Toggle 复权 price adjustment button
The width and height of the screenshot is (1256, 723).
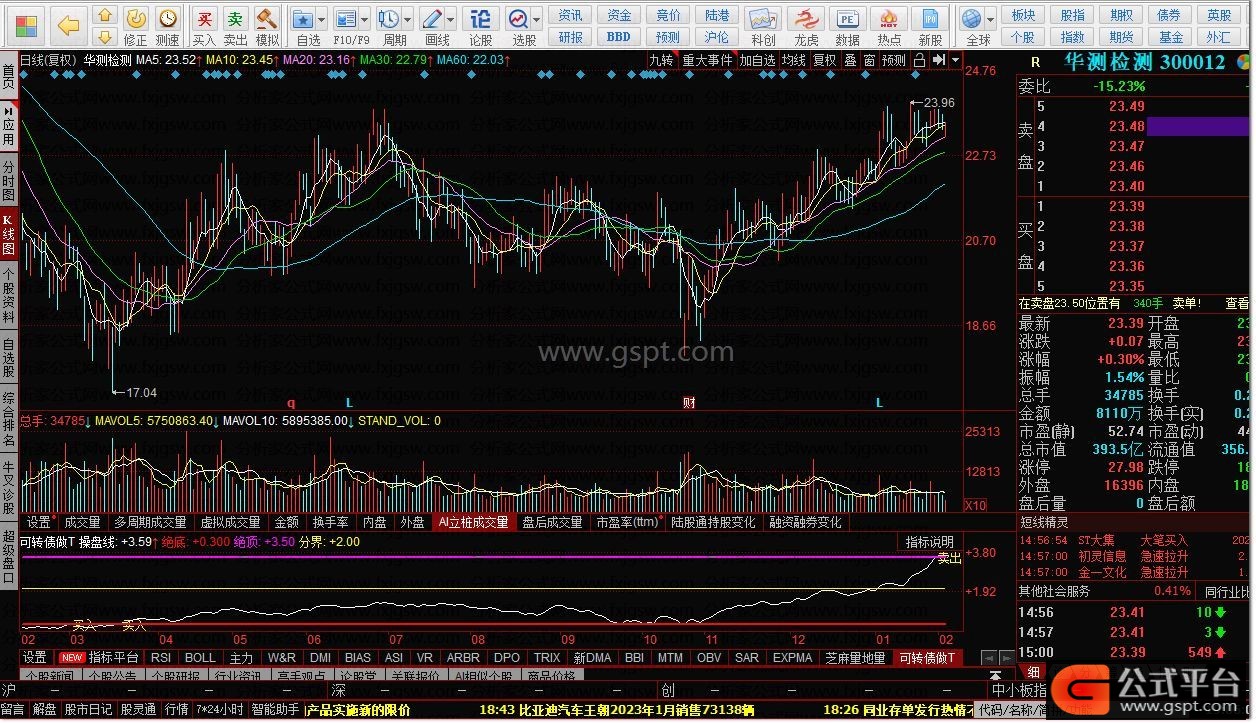coord(824,60)
